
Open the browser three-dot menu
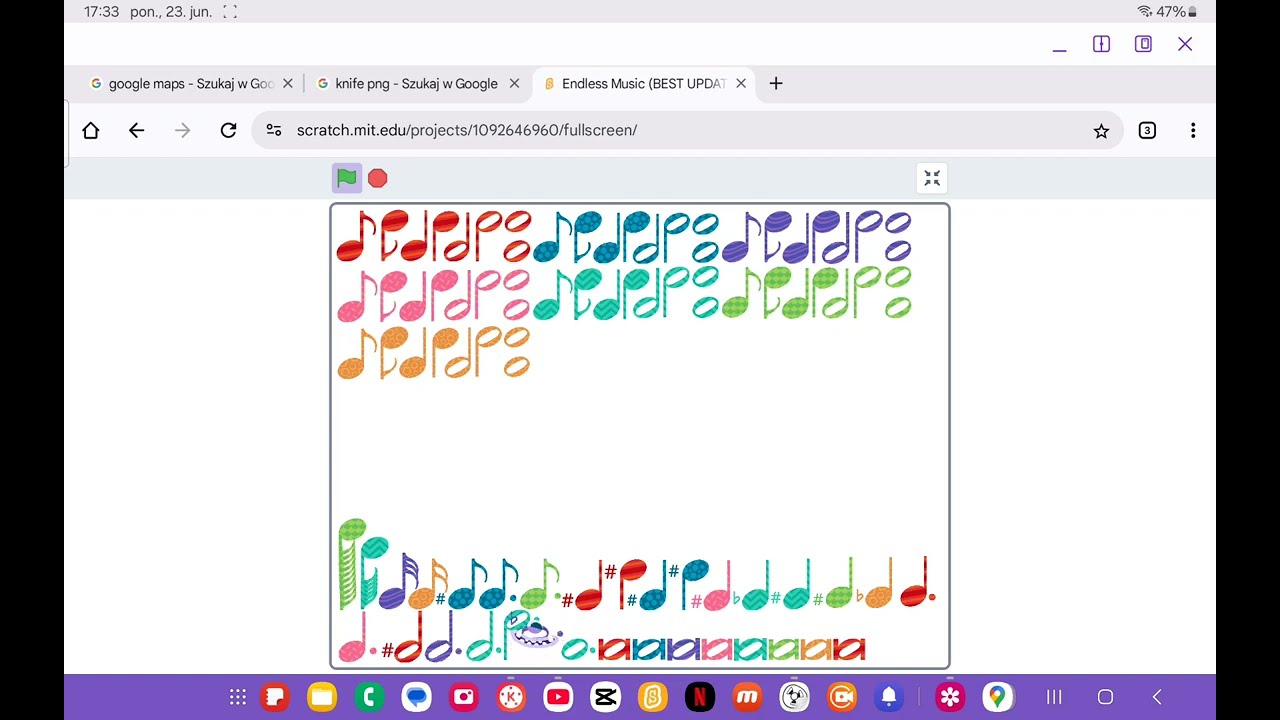tap(1193, 130)
